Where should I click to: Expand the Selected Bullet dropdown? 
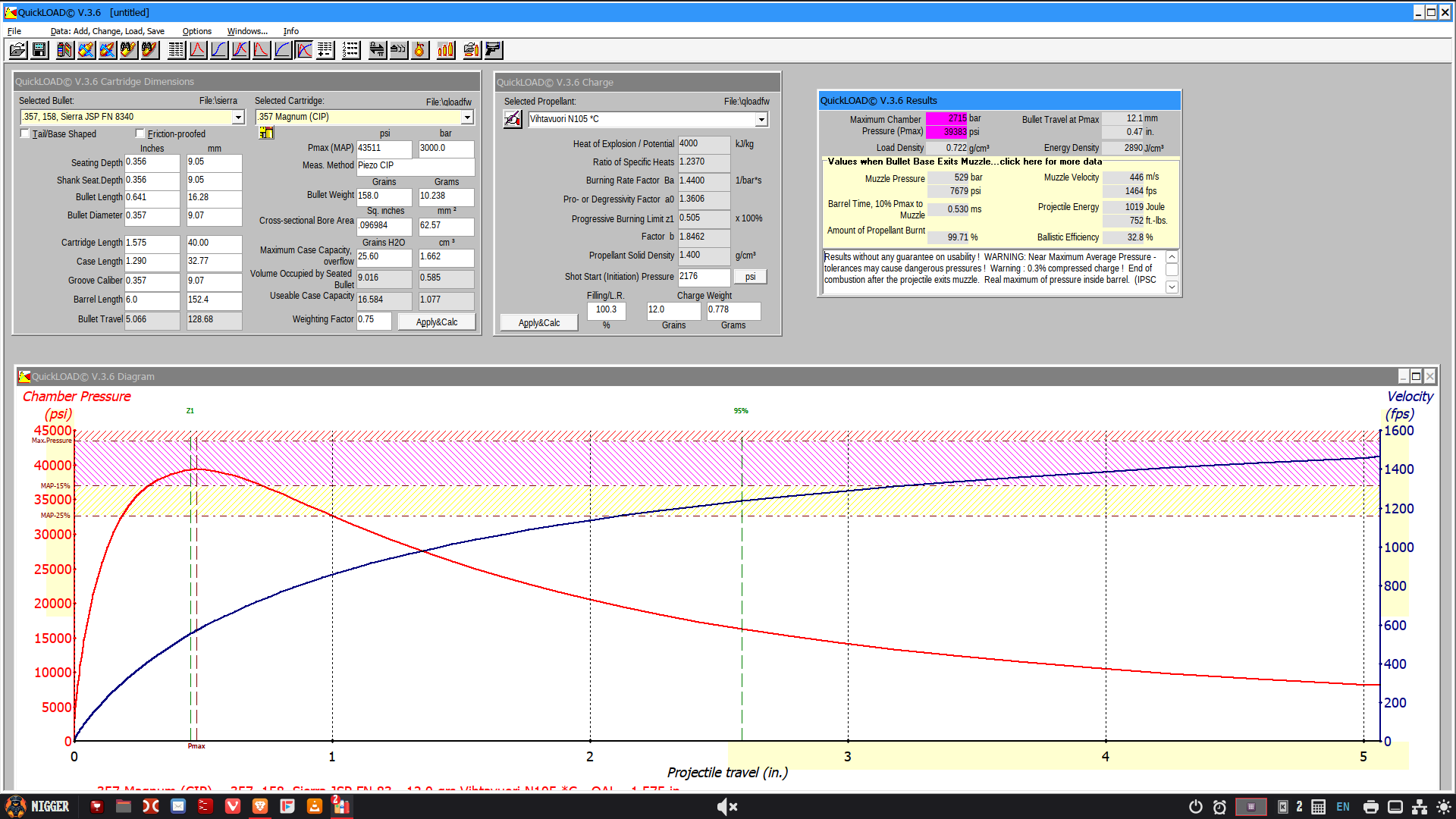238,117
